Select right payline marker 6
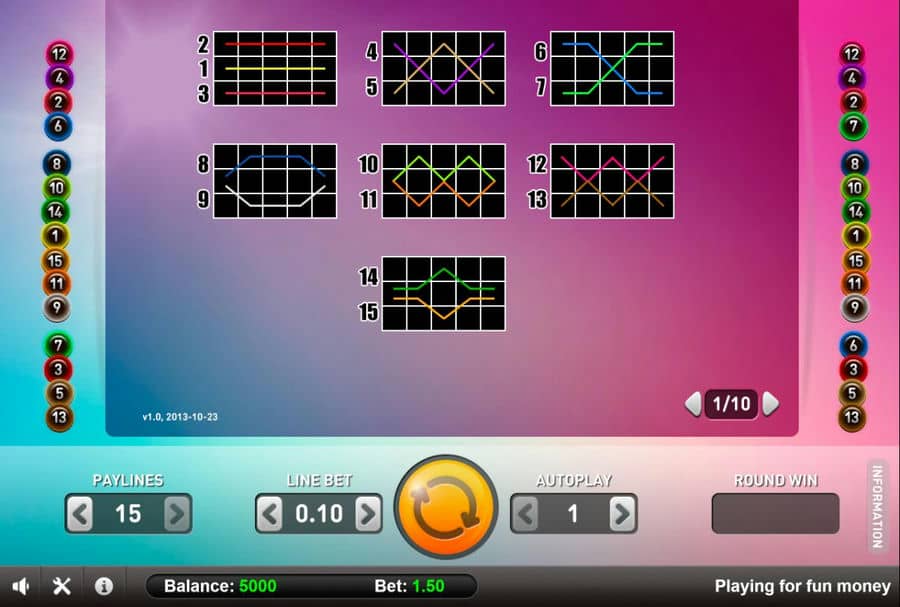This screenshot has height=607, width=900. pos(854,345)
